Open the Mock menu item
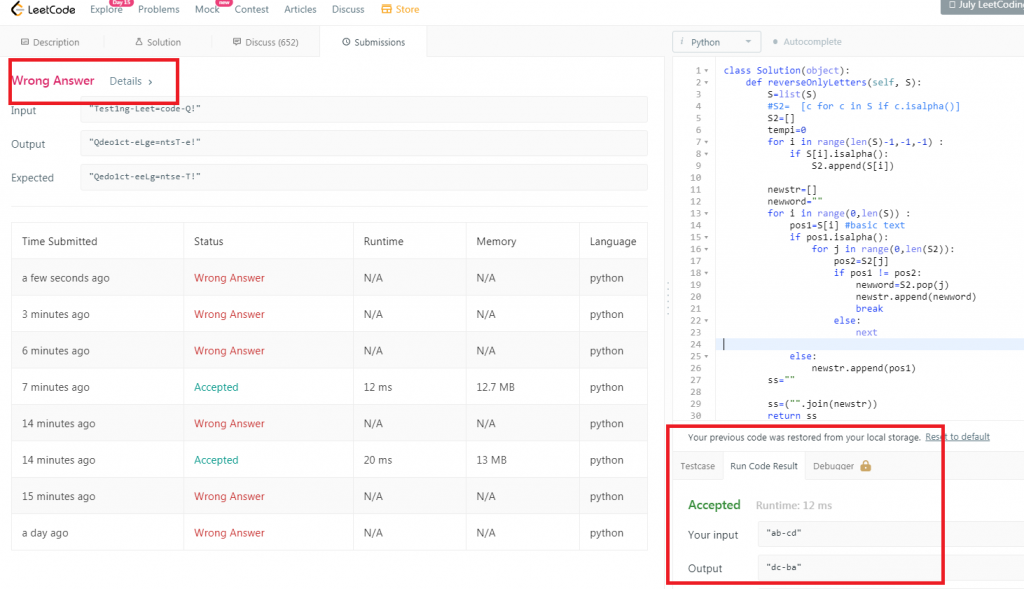Screen dimensions: 1024x589 coord(207,9)
